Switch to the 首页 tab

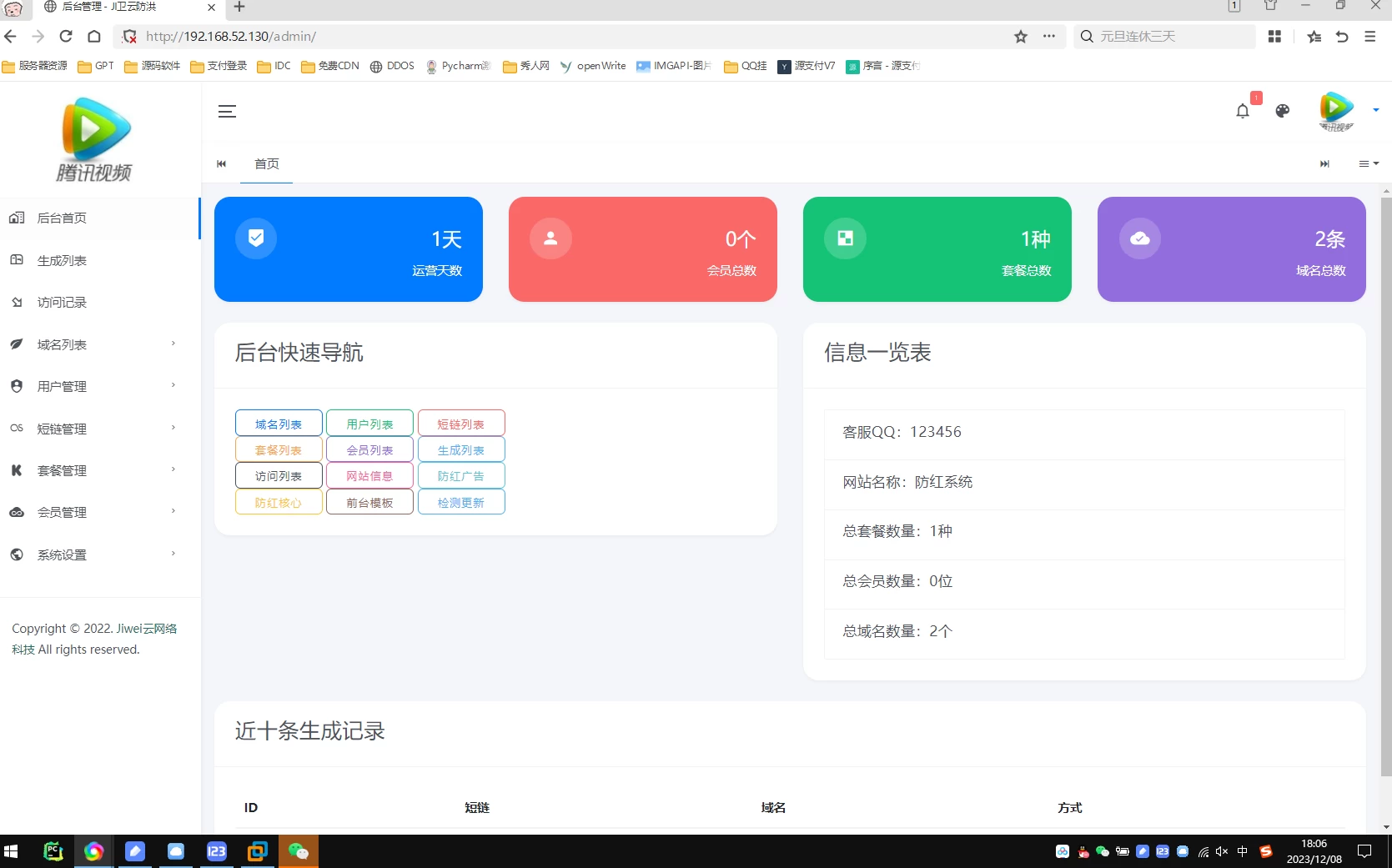pyautogui.click(x=266, y=163)
